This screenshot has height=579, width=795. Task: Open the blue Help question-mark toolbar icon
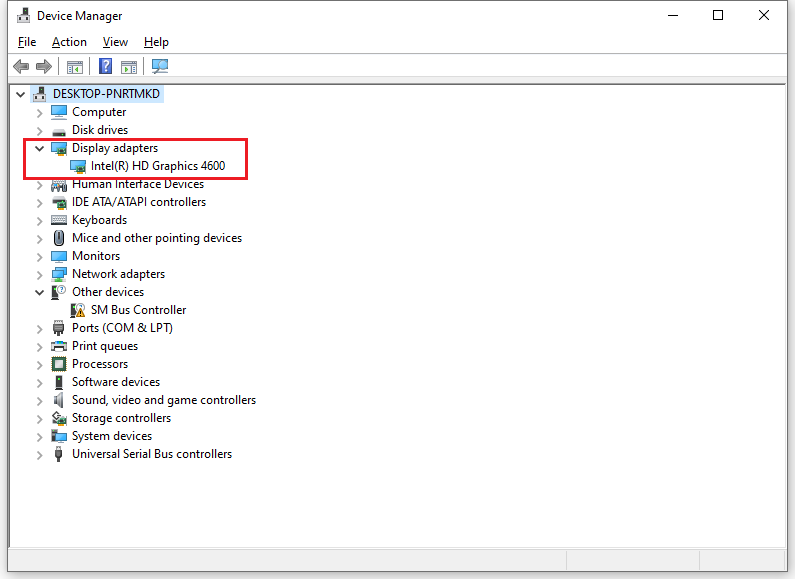105,66
